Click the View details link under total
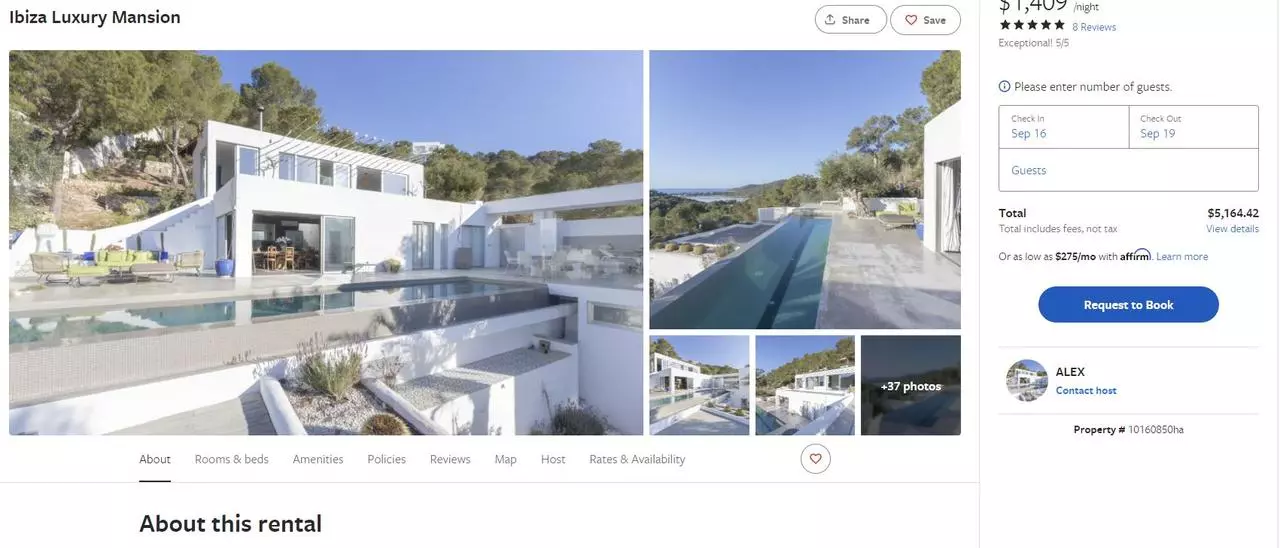The image size is (1280, 548). click(1232, 229)
